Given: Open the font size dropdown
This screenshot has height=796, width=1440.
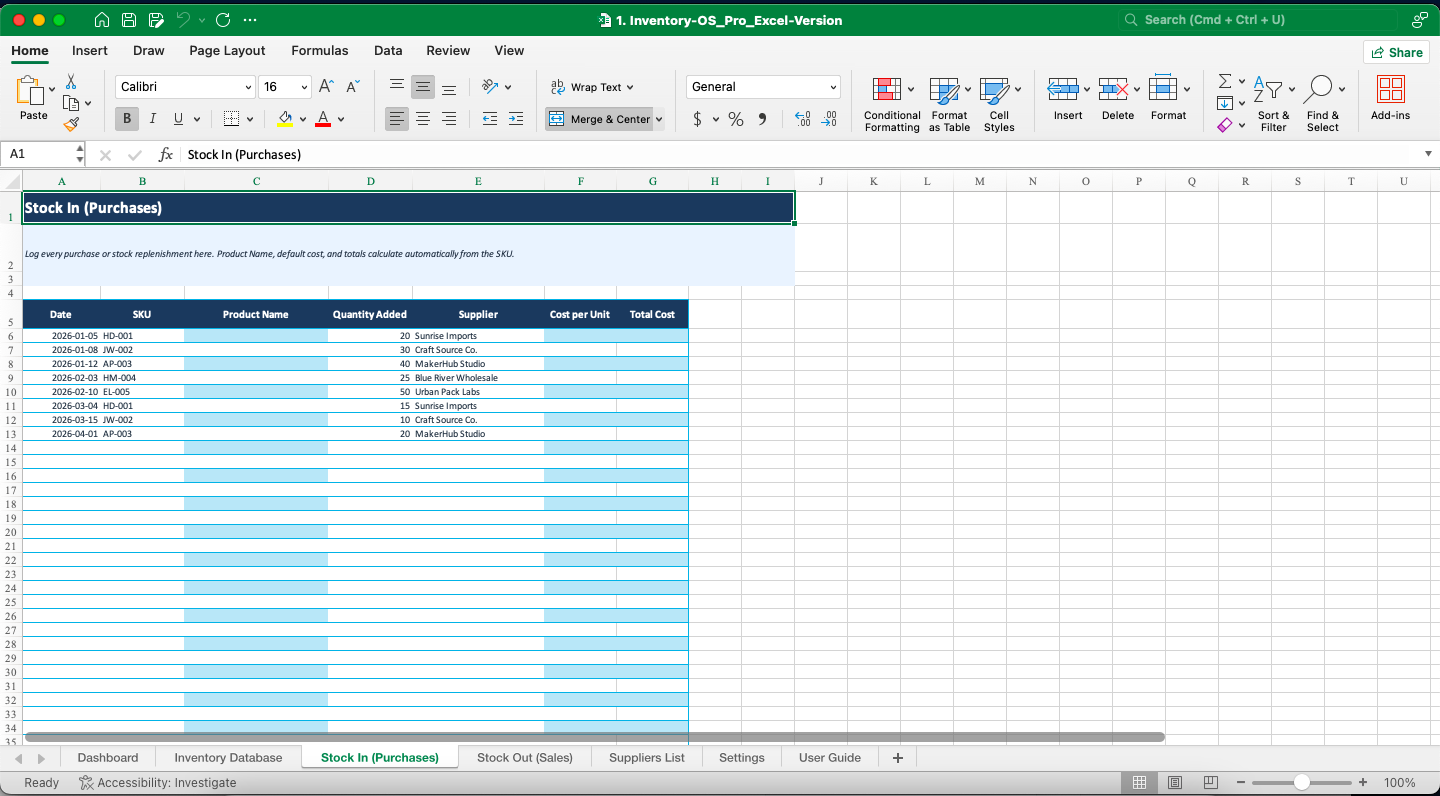Looking at the screenshot, I should point(285,86).
